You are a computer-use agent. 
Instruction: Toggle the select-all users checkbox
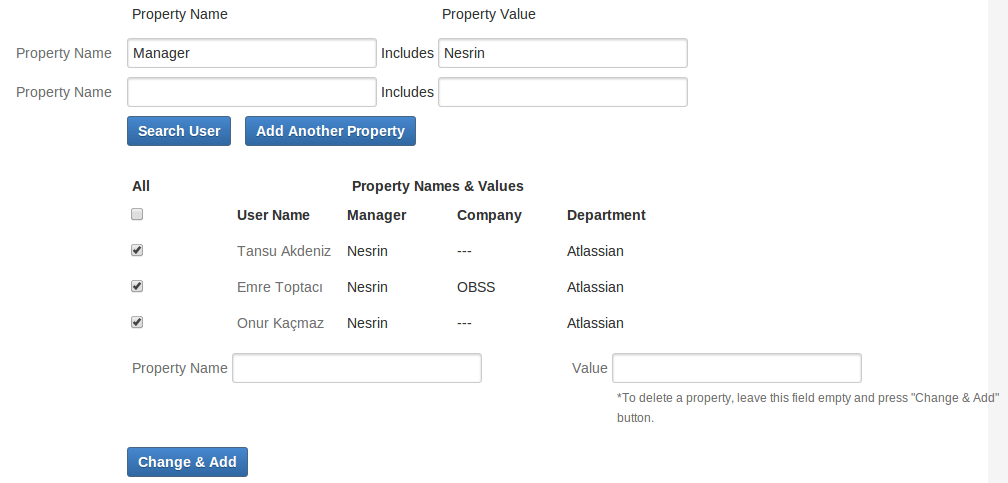click(x=137, y=214)
